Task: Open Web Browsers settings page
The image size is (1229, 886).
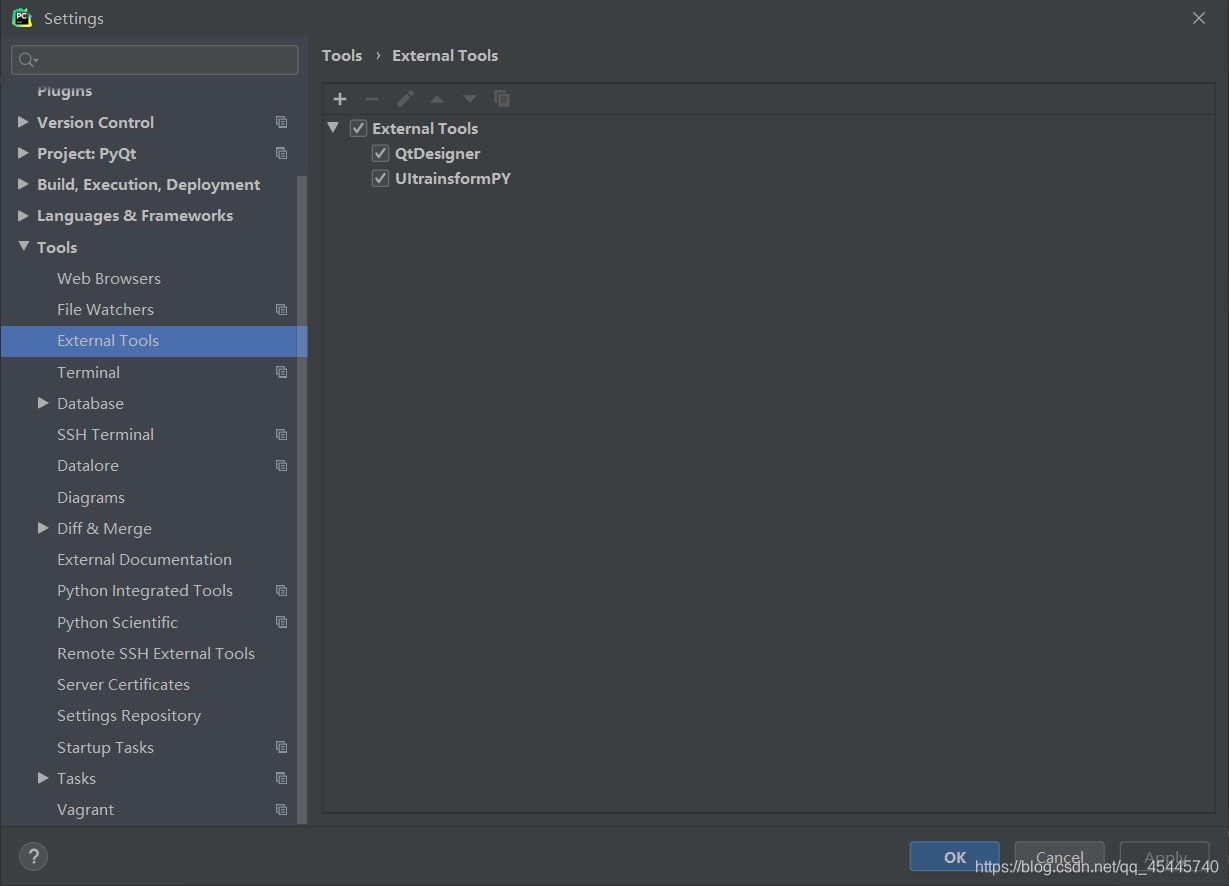Action: pos(109,278)
